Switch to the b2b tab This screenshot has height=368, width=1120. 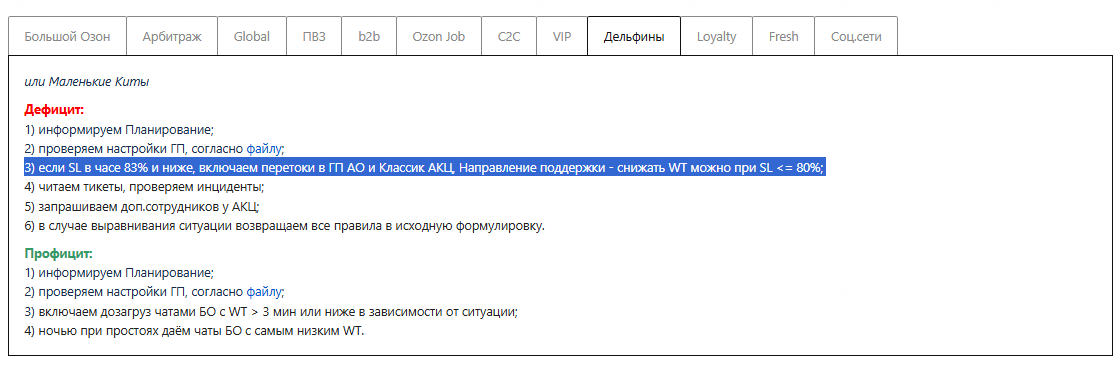click(x=369, y=36)
